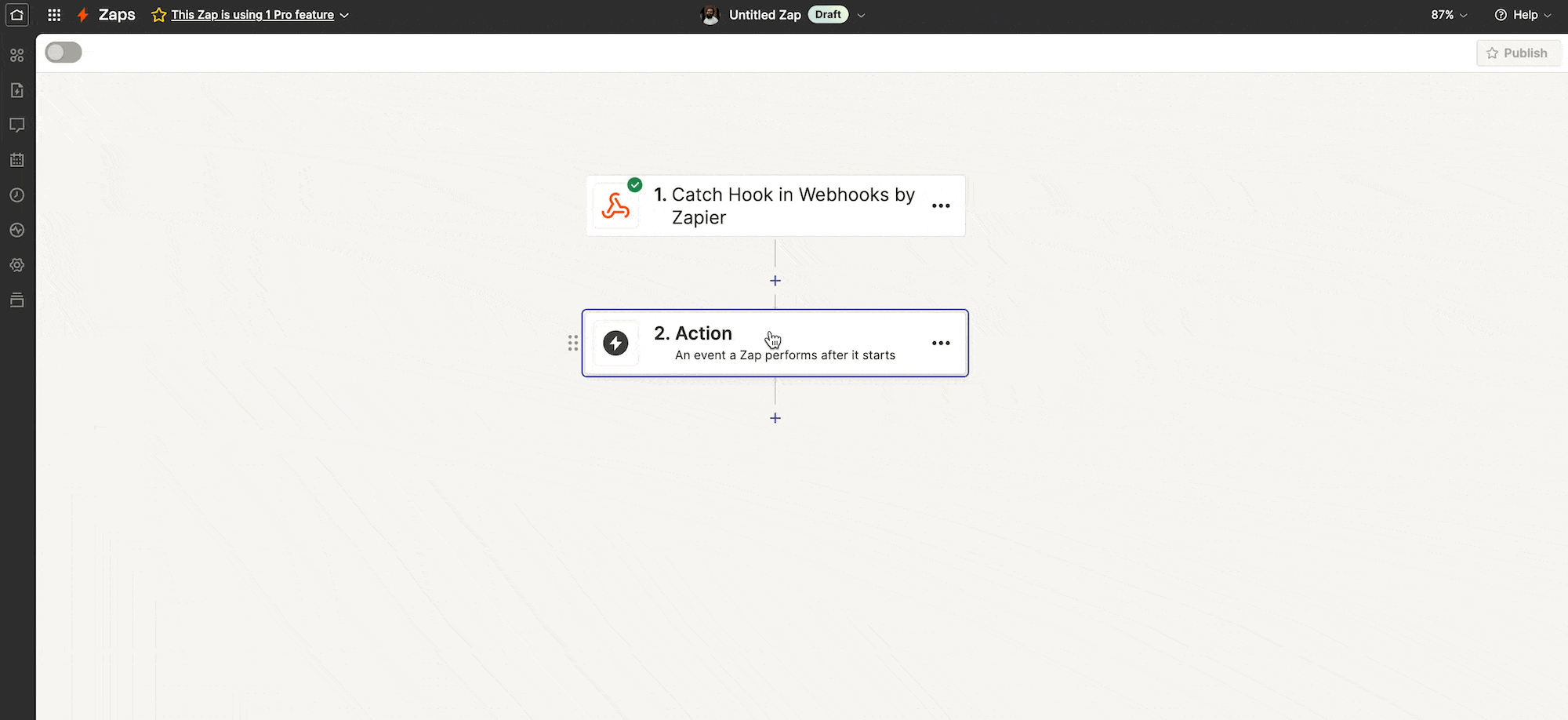The width and height of the screenshot is (1568, 720).
Task: Open the Help menu
Action: [x=1523, y=15]
